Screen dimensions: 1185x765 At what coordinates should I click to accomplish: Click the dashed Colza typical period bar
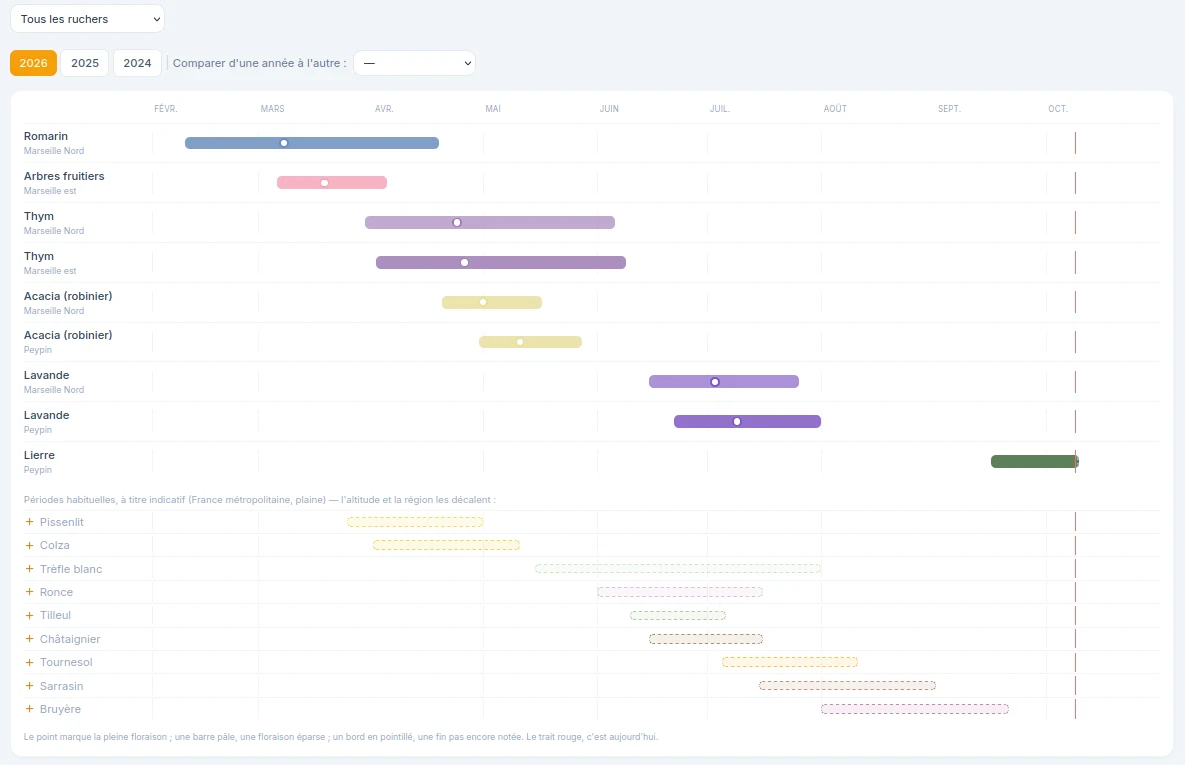pos(446,545)
